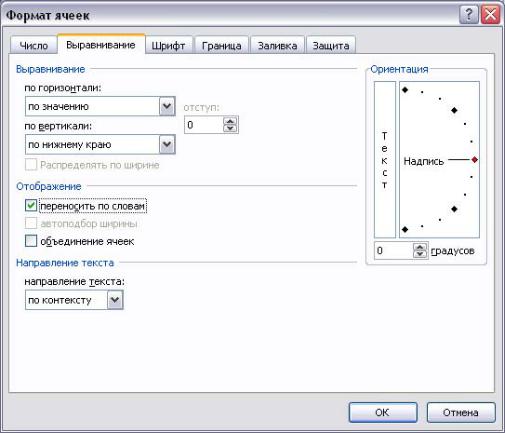Switch to the Заливка tab
This screenshot has height=433, width=505.
(x=277, y=45)
